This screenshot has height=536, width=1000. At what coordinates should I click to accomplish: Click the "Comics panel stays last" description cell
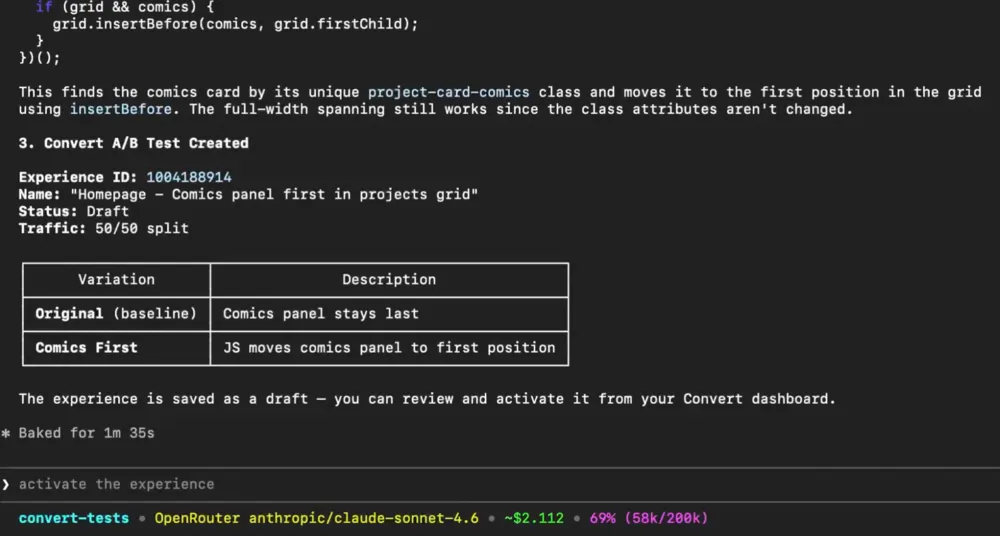321,314
